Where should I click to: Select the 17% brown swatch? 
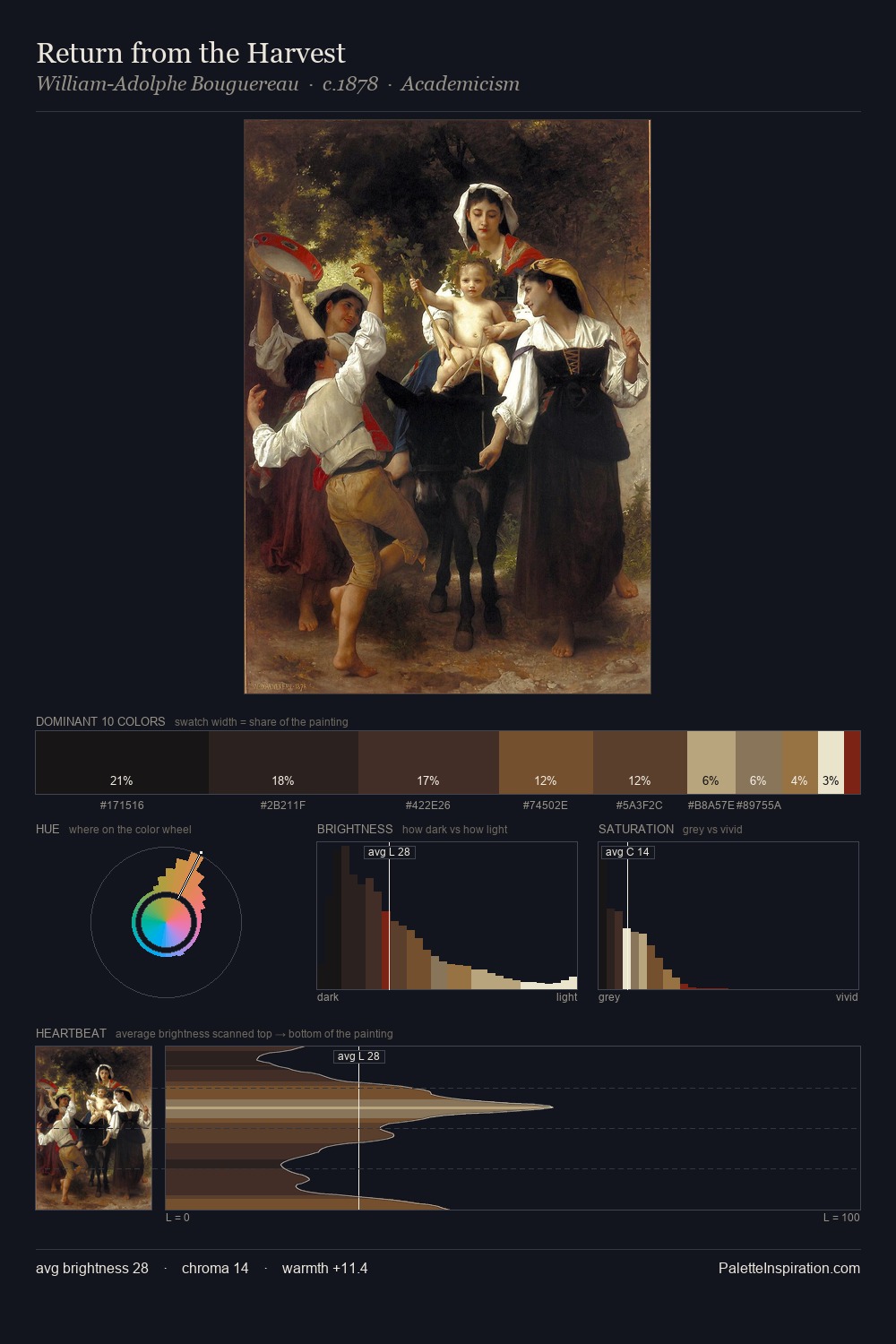click(x=428, y=762)
